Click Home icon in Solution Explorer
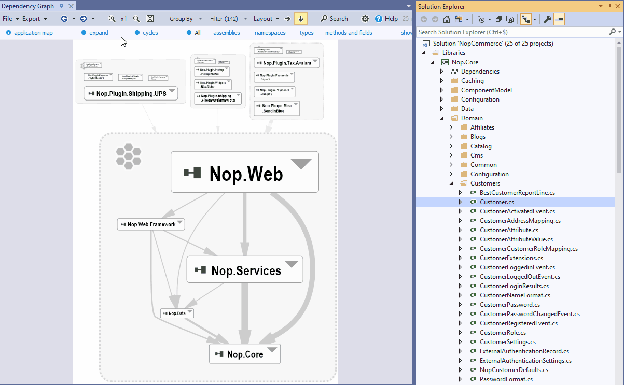 point(447,19)
